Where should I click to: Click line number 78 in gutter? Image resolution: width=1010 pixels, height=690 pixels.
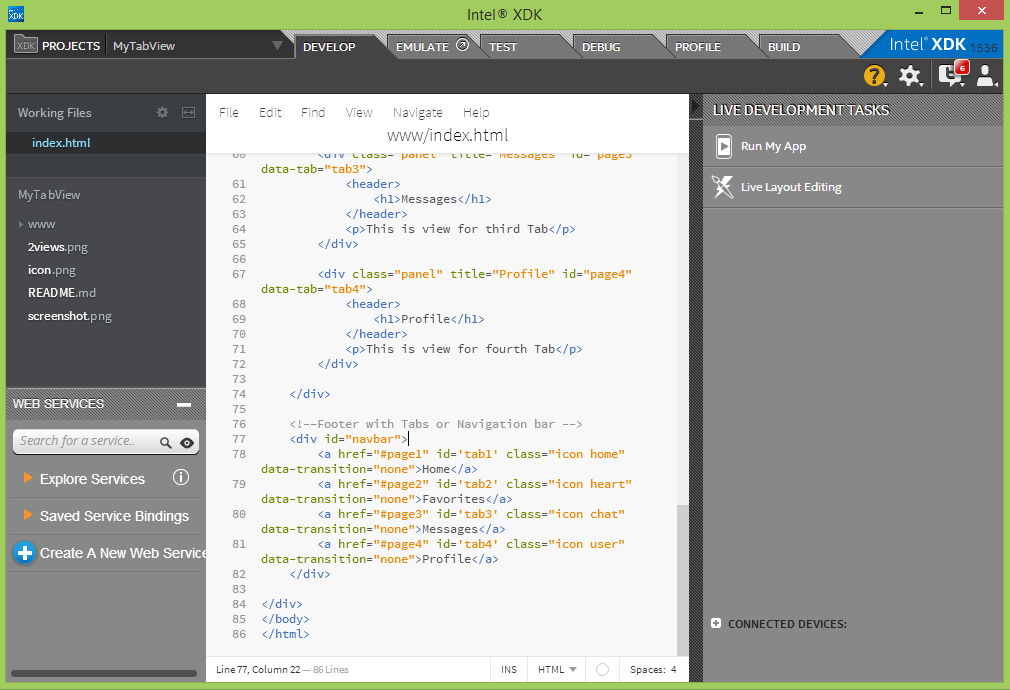(x=239, y=454)
